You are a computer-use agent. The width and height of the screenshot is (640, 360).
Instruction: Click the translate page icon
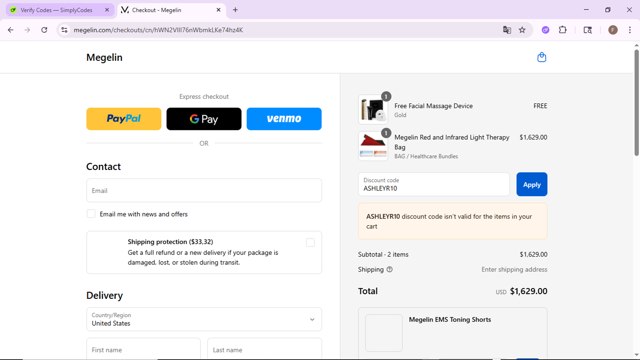507,30
